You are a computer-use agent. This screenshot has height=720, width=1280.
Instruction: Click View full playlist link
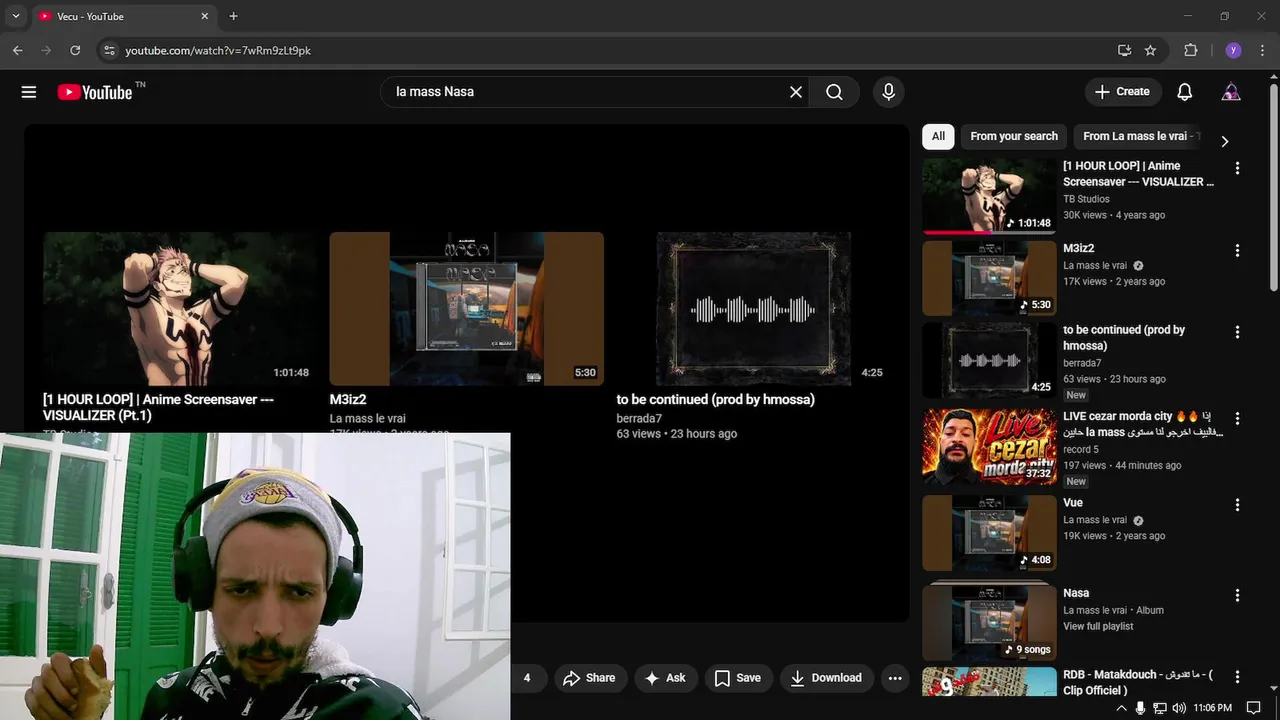[1098, 627]
